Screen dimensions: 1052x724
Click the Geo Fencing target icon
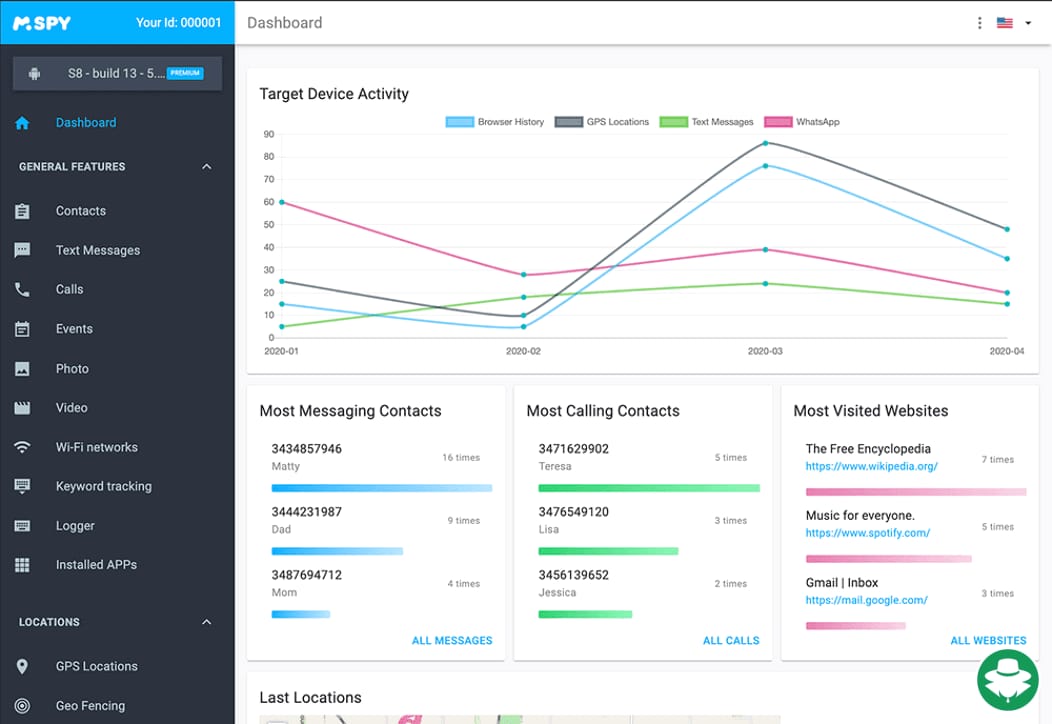tap(22, 706)
